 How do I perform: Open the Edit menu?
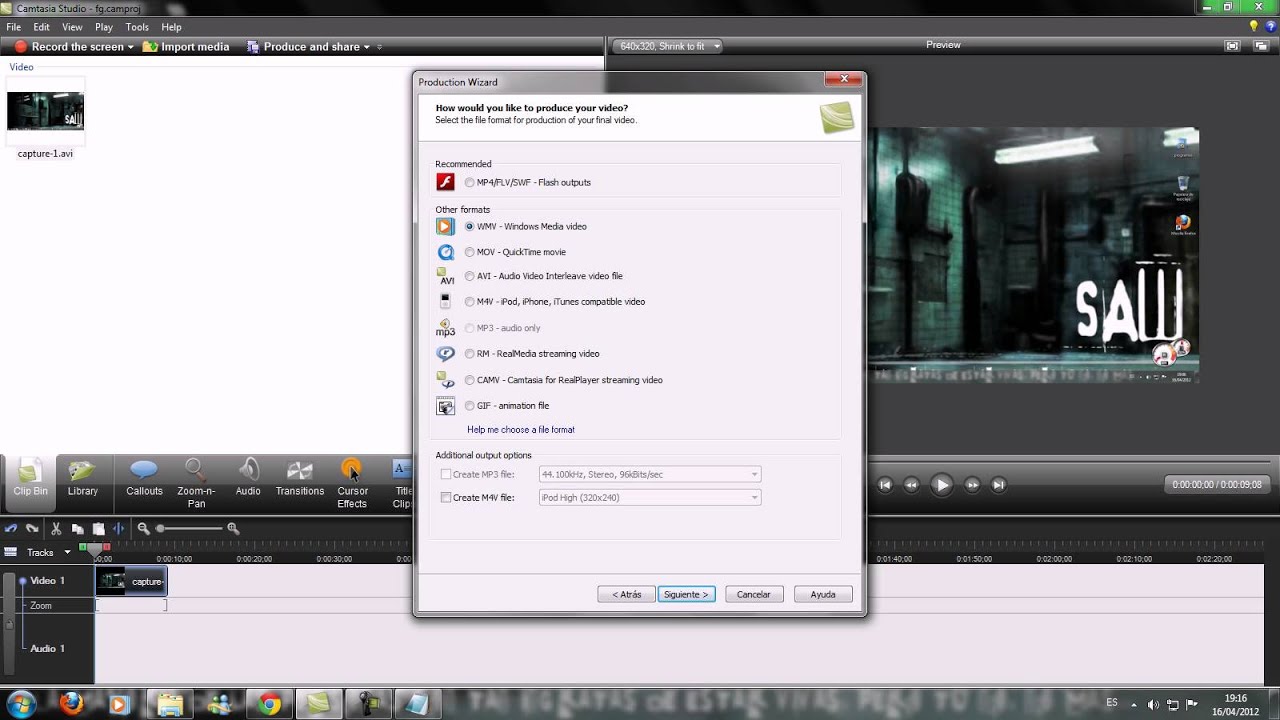42,27
